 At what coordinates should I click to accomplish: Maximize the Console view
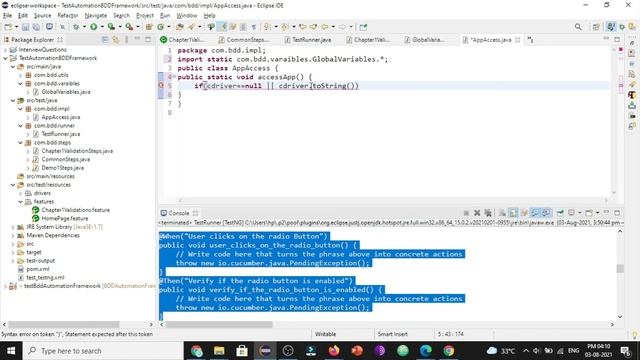point(617,213)
